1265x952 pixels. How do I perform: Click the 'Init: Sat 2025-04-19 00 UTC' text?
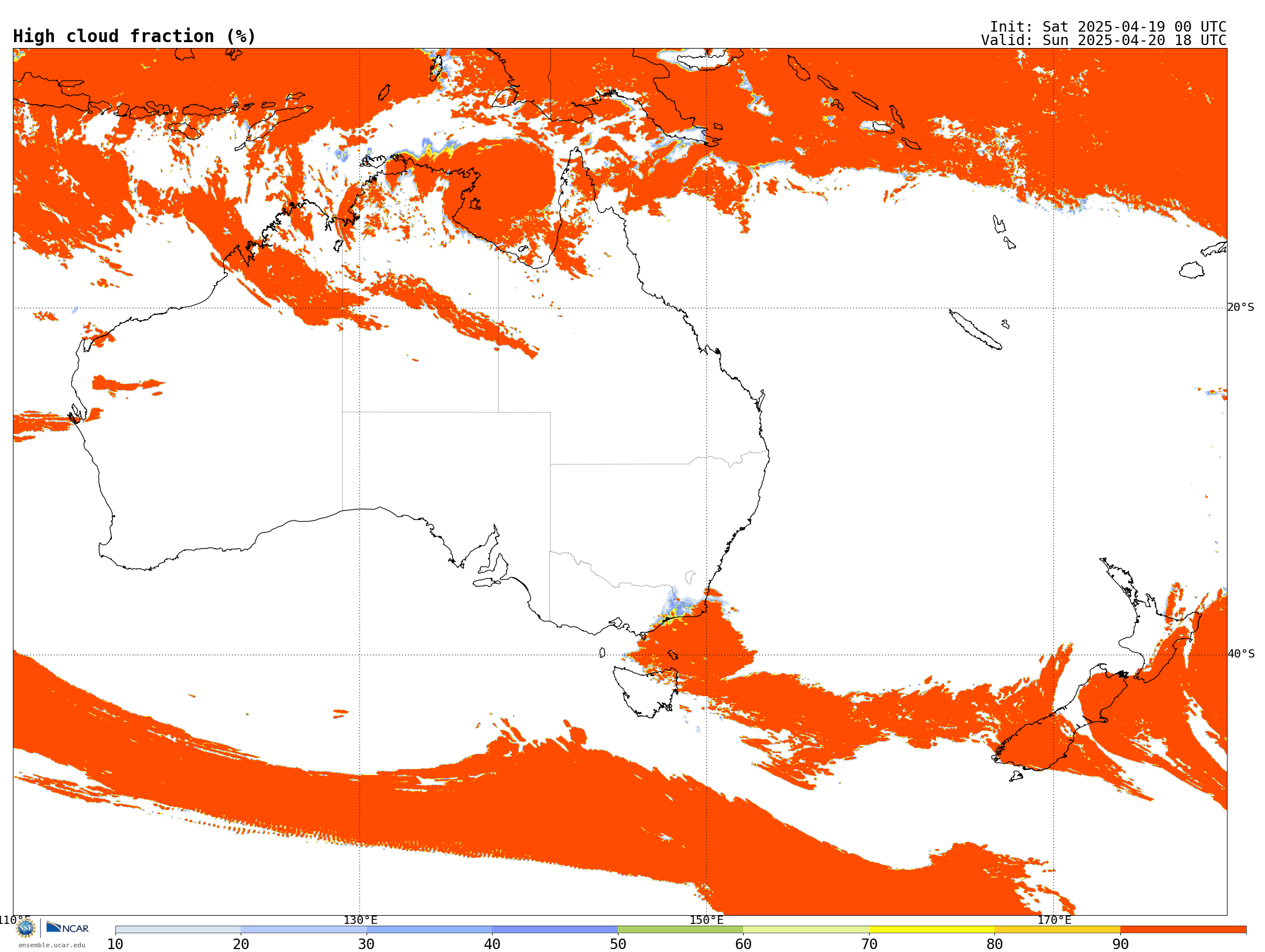tap(1108, 27)
